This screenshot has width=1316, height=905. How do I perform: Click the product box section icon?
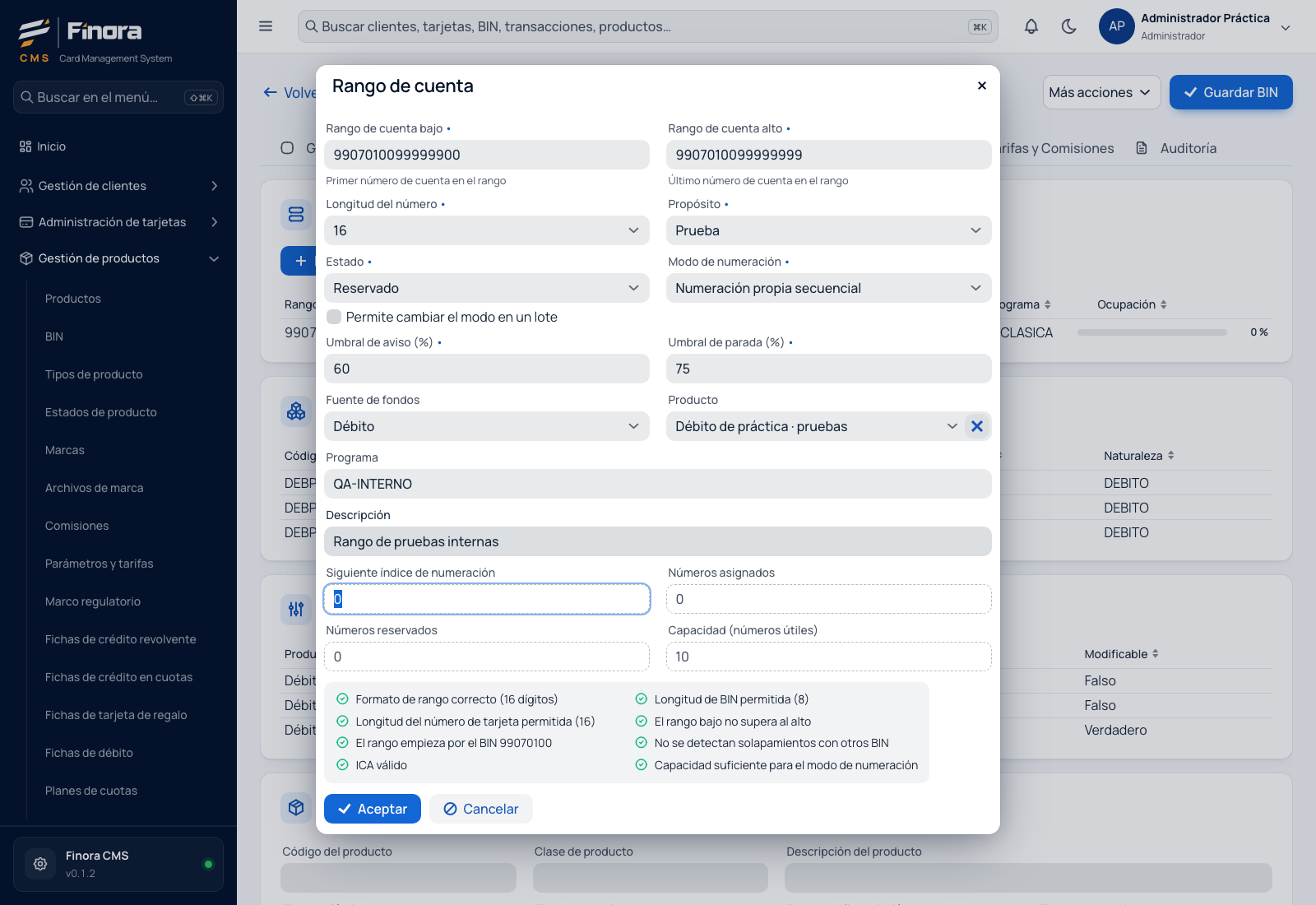pos(296,808)
